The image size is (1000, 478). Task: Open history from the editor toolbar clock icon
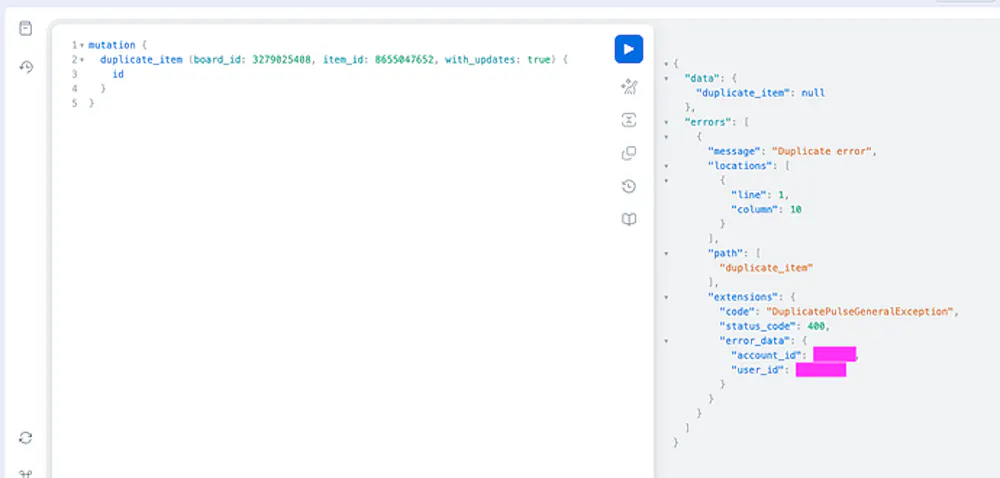tap(629, 186)
